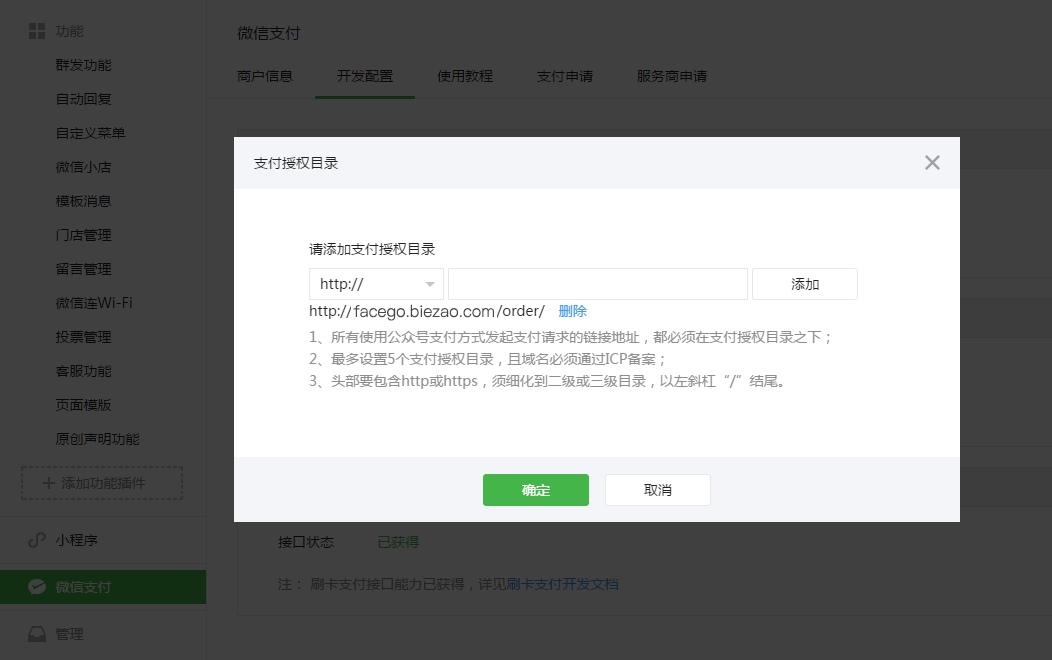Click the 管理 inbox icon
The image size is (1052, 660).
(37, 634)
